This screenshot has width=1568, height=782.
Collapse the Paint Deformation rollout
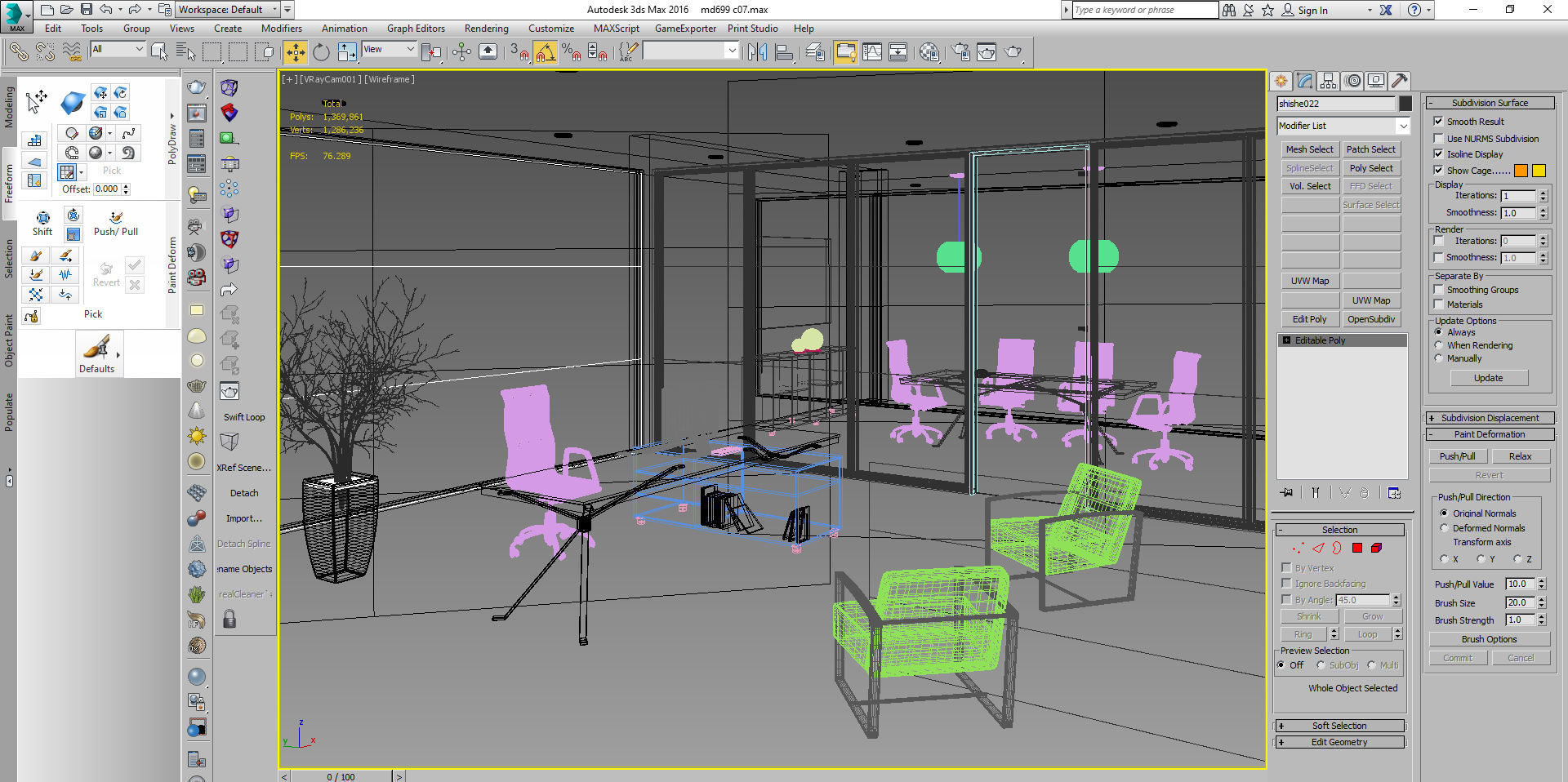(x=1490, y=434)
